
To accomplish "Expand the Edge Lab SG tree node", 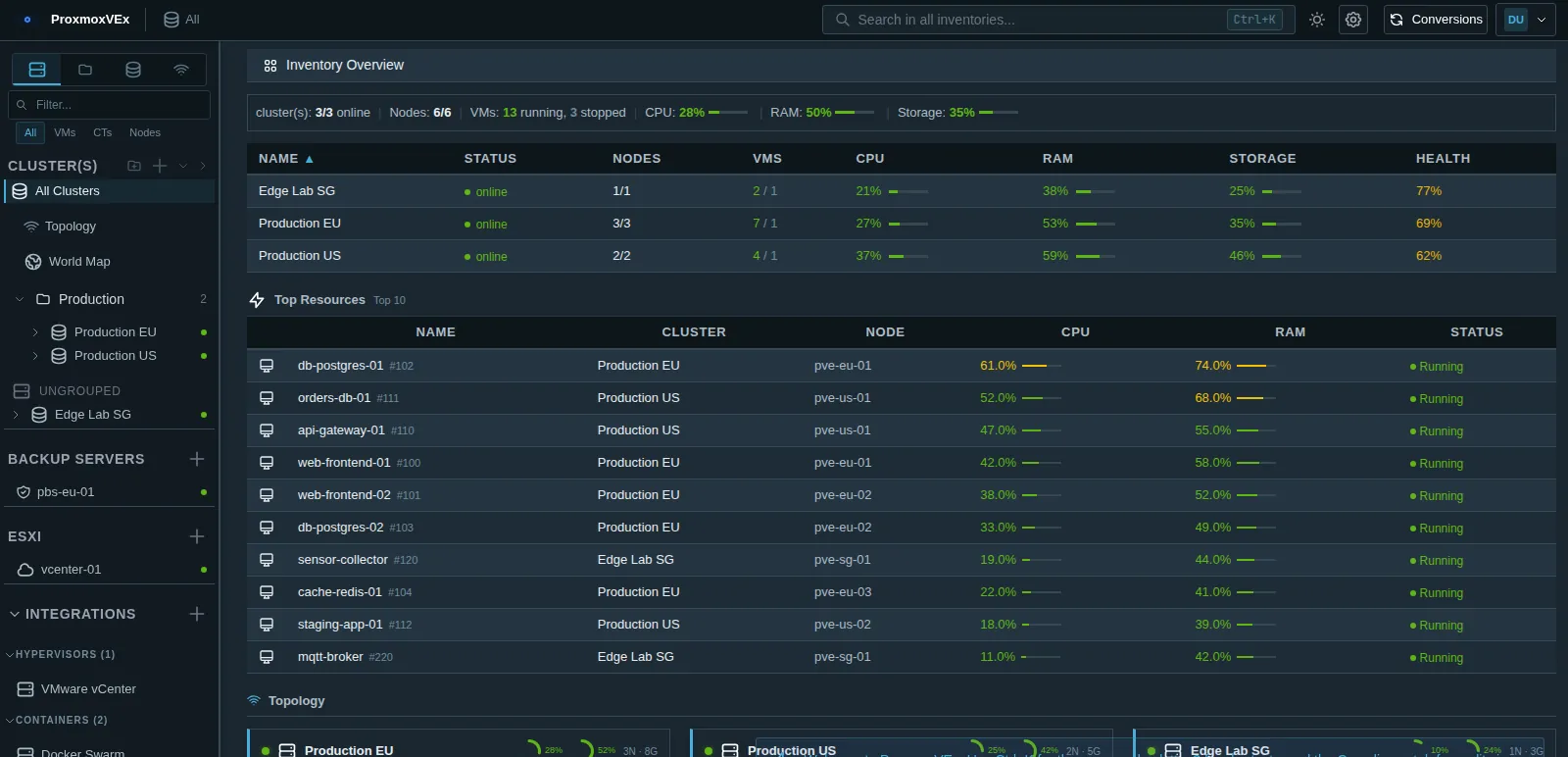I will 16,415.
